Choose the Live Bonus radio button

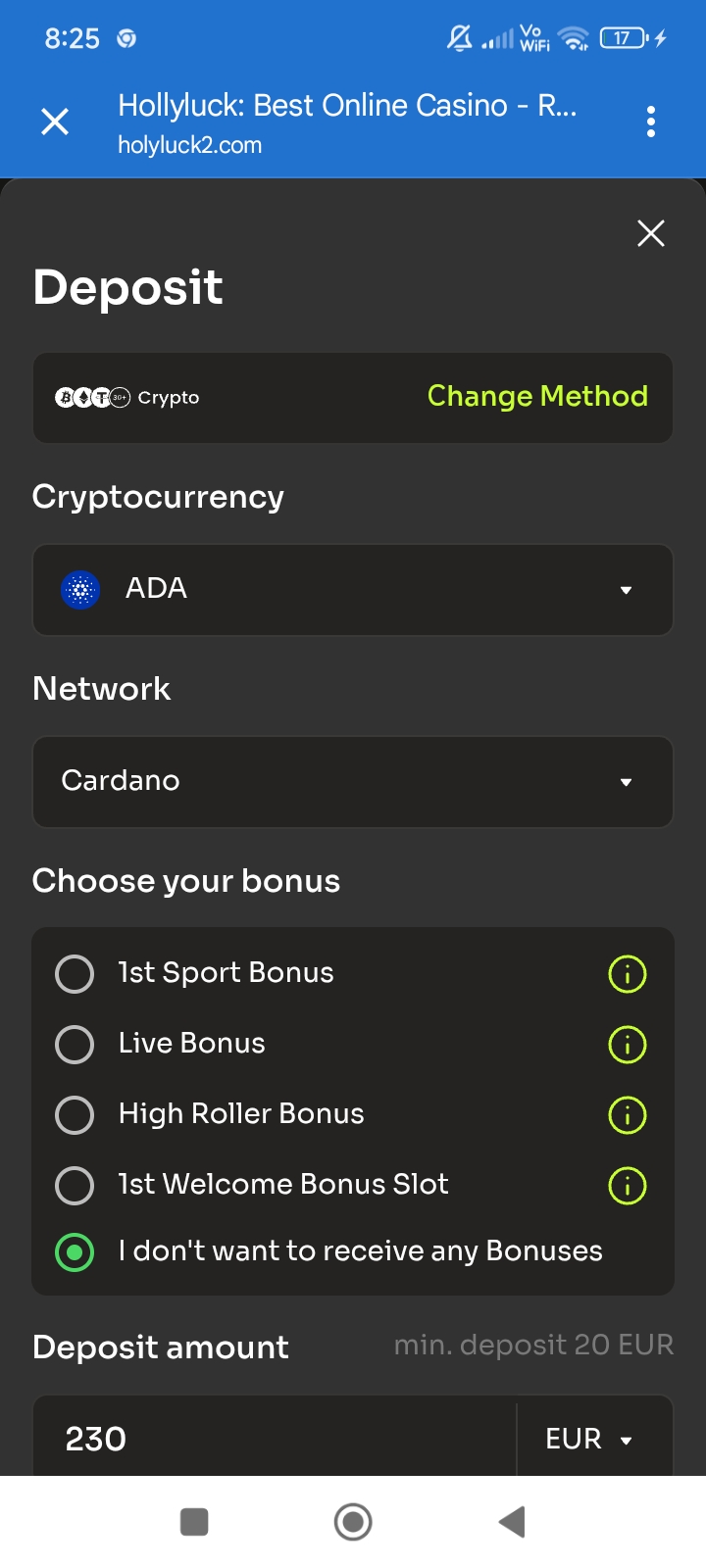click(75, 1045)
